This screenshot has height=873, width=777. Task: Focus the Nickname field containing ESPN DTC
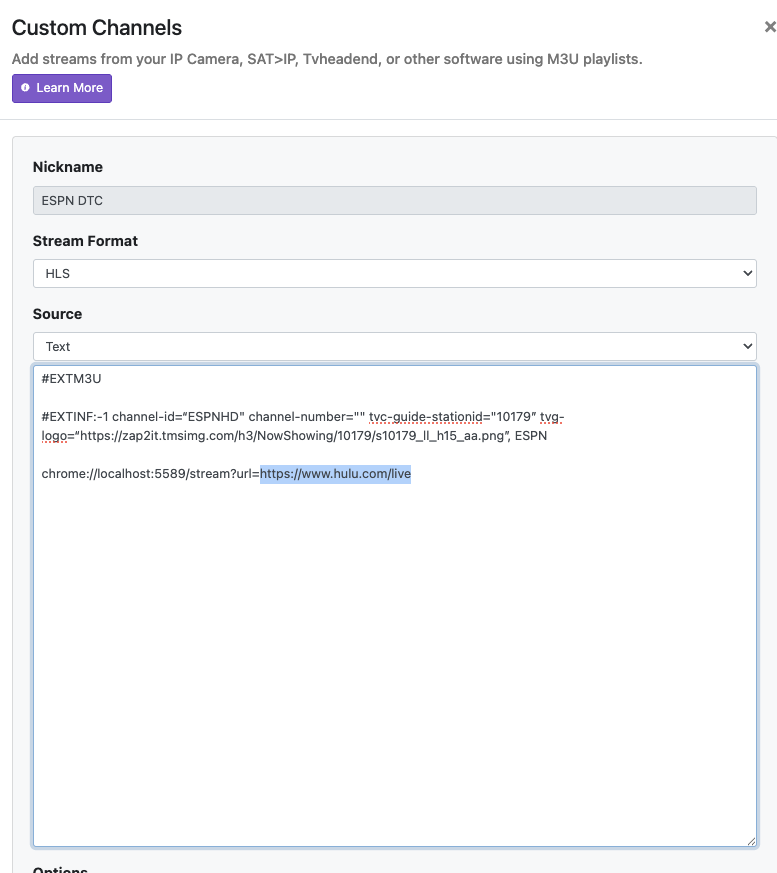point(394,200)
